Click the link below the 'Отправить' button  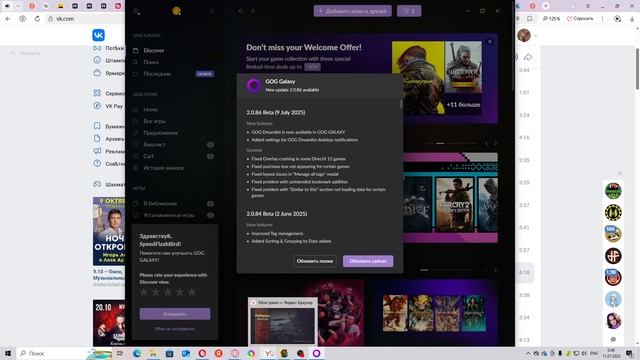(x=175, y=329)
